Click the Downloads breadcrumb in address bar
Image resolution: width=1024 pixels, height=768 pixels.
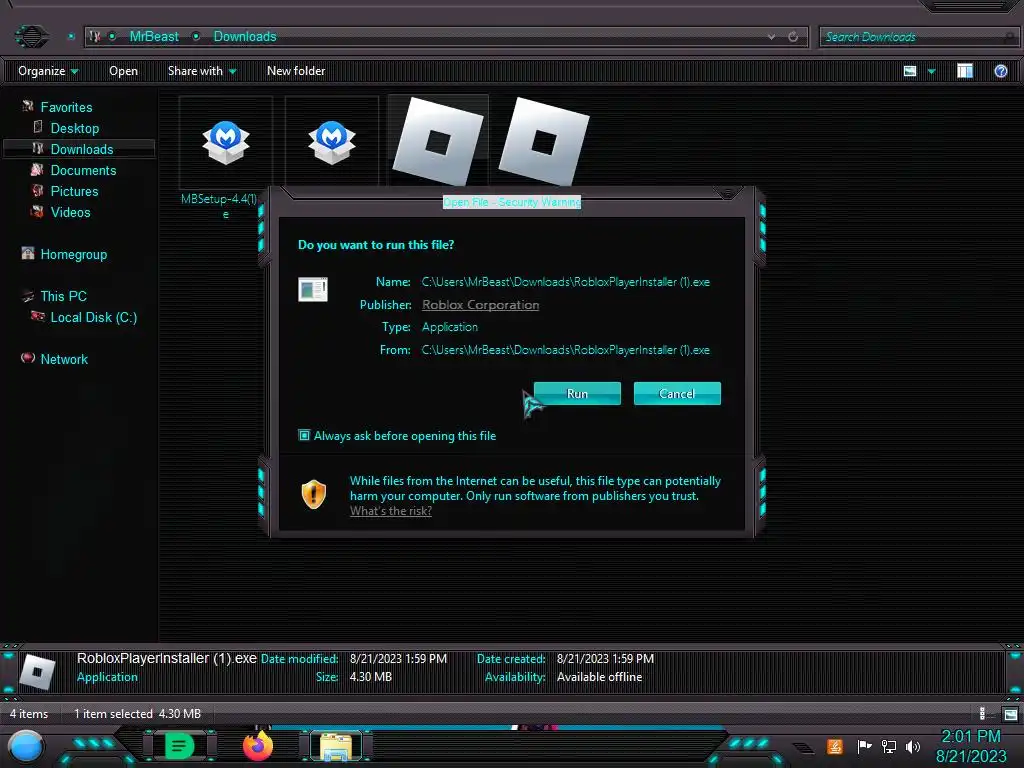click(x=245, y=37)
